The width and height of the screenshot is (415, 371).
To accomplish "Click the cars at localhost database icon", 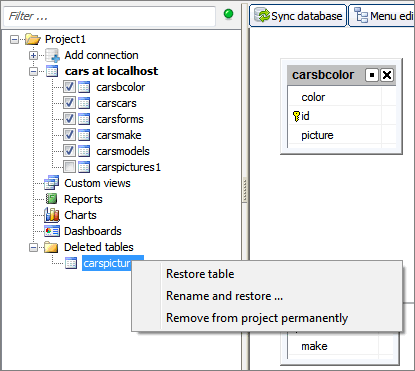I will pyautogui.click(x=52, y=71).
